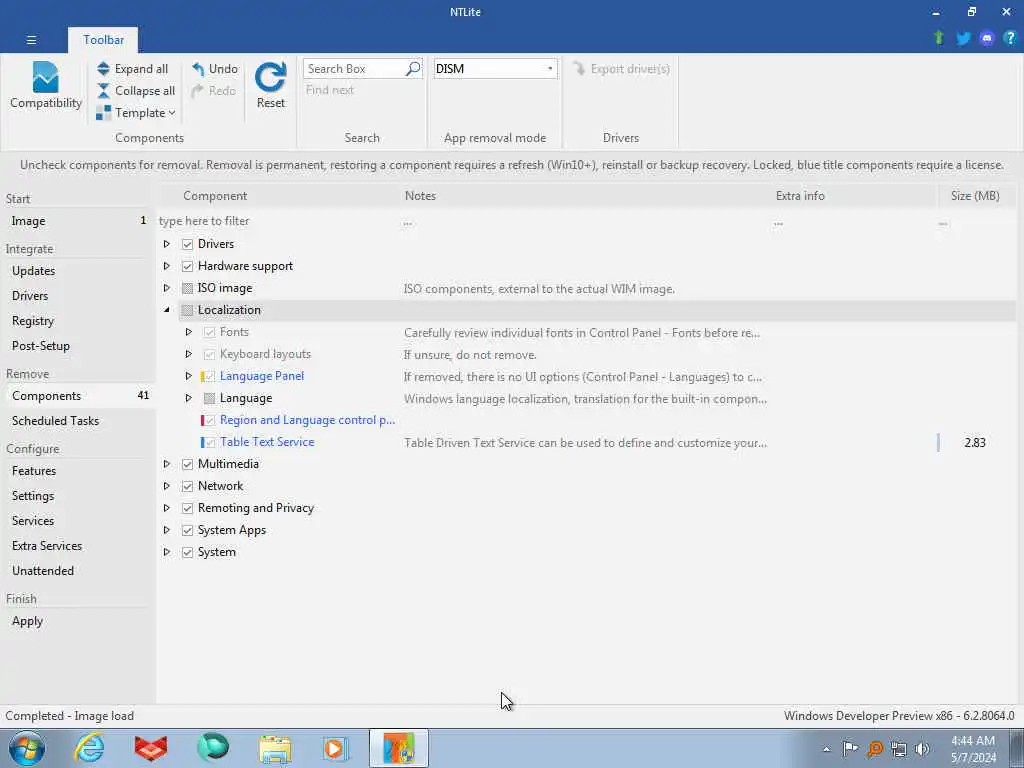Open Scheduled Tasks page

pyautogui.click(x=77, y=421)
